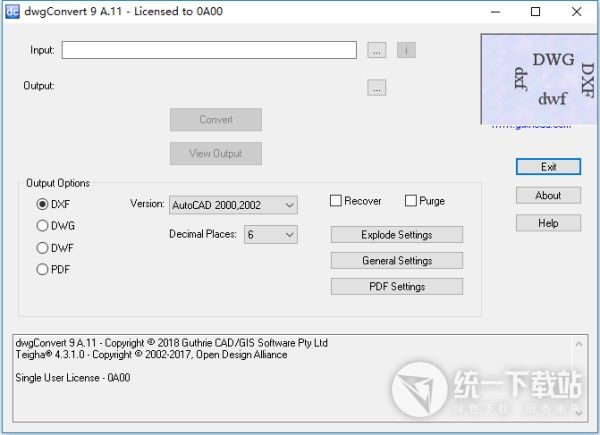The image size is (600, 435).
Task: Minimize the dwgConvert window
Action: point(496,12)
